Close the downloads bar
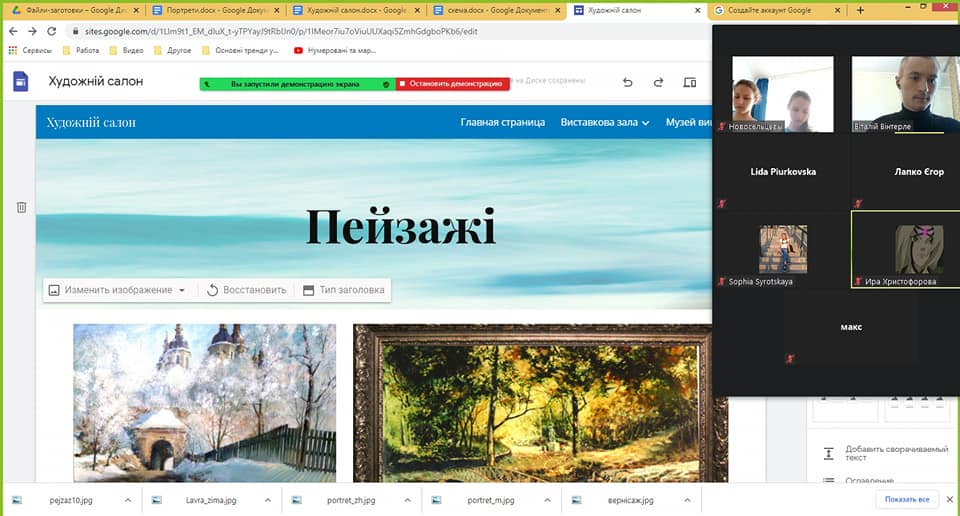The width and height of the screenshot is (960, 516). (x=950, y=499)
